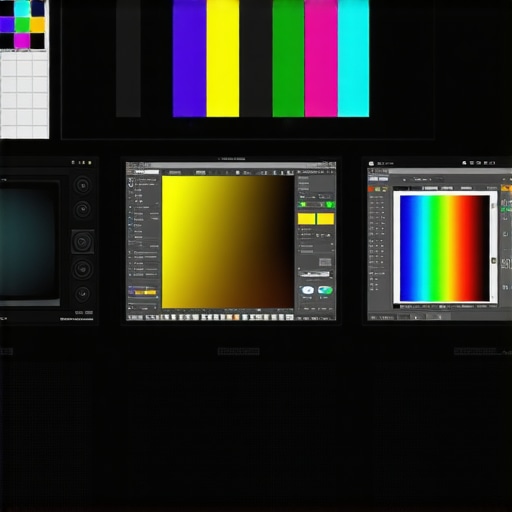
Task: Click the right green button above the yellow swatches
Action: point(329,204)
